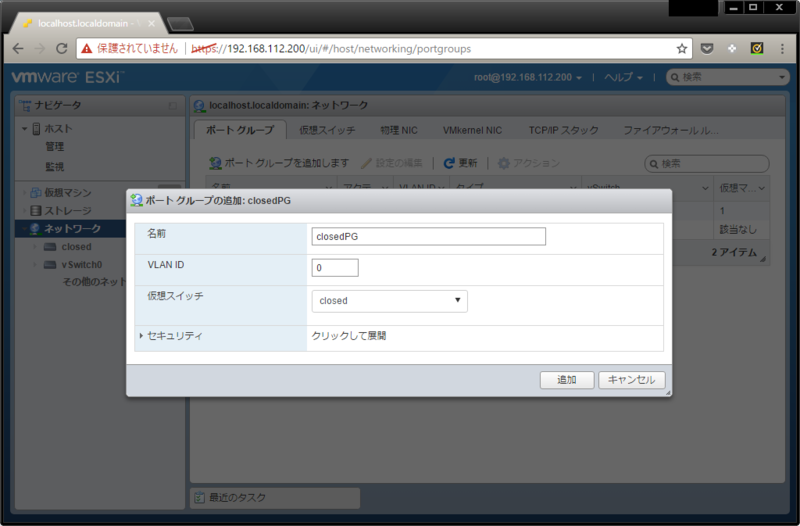Select 管理 under ホスト
The height and width of the screenshot is (526, 800).
pos(55,147)
